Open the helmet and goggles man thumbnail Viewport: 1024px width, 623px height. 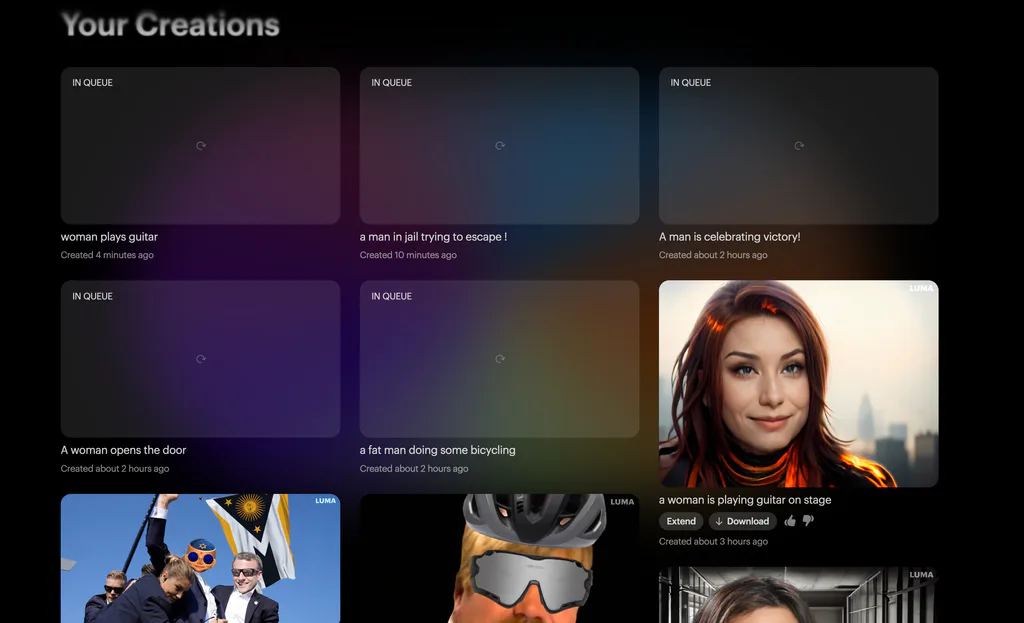point(500,558)
